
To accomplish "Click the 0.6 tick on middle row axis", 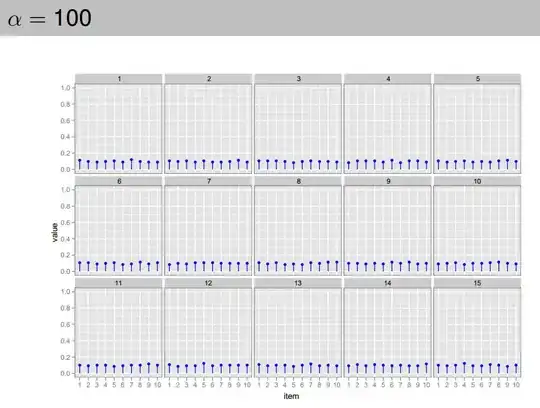I will click(x=65, y=223).
